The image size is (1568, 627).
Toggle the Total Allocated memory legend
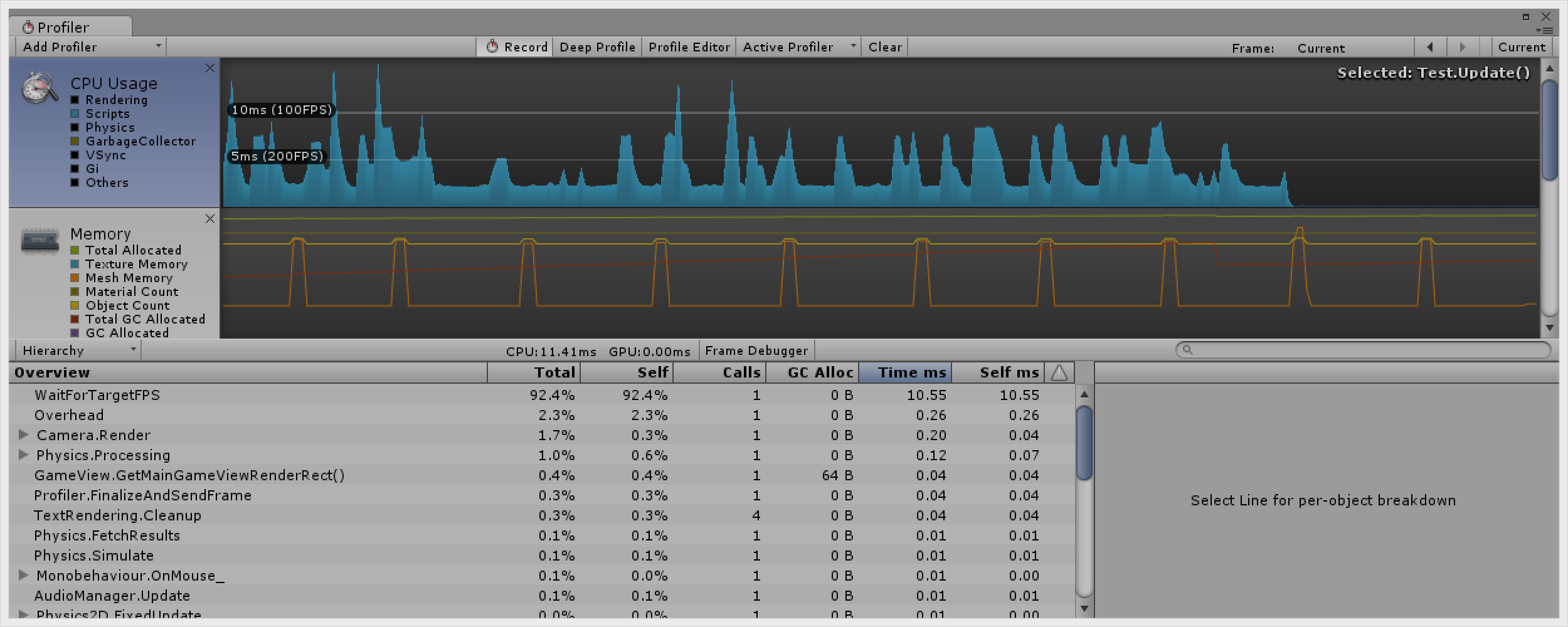coord(75,250)
